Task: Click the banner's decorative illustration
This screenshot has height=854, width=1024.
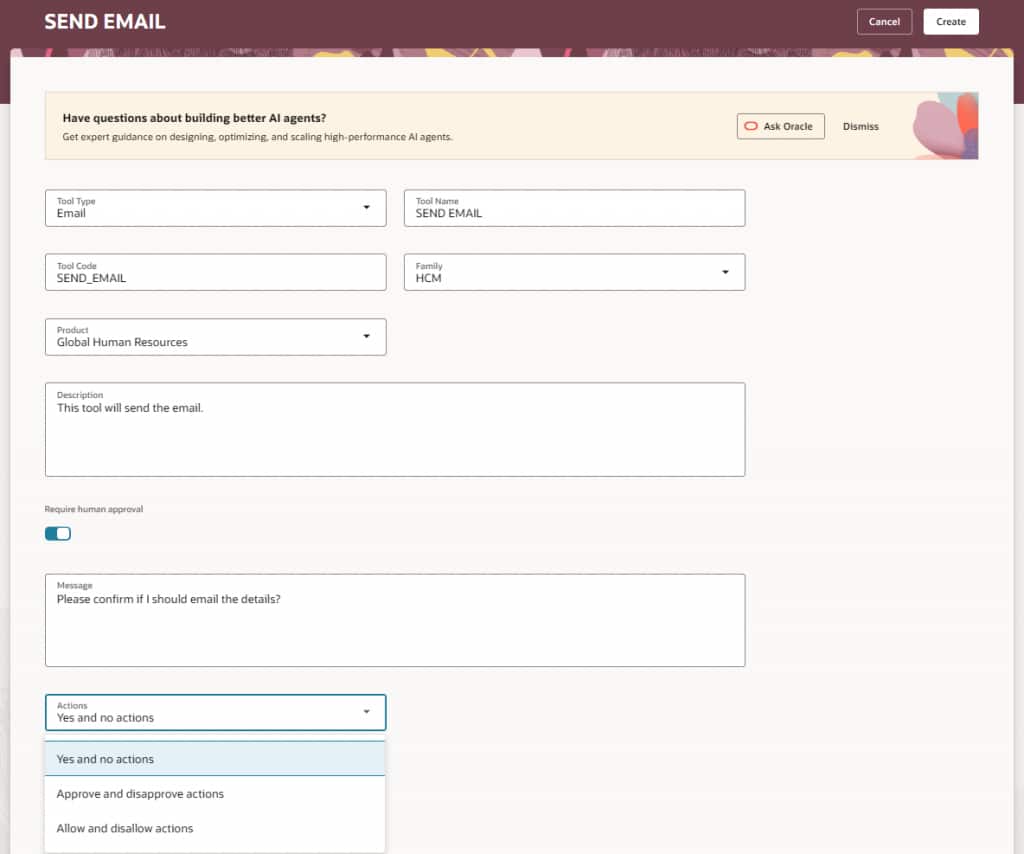Action: tap(944, 127)
